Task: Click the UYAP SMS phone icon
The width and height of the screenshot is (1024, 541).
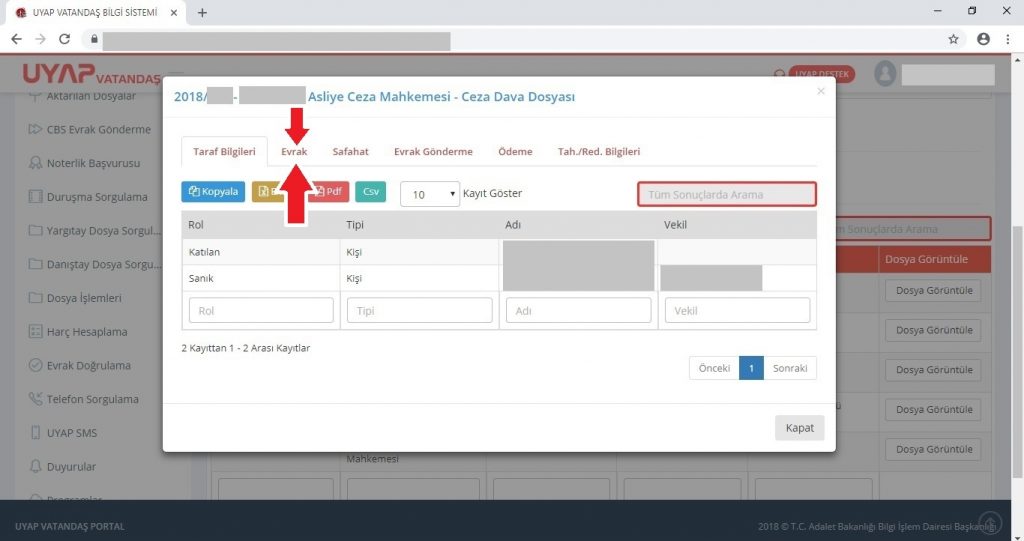Action: point(37,433)
